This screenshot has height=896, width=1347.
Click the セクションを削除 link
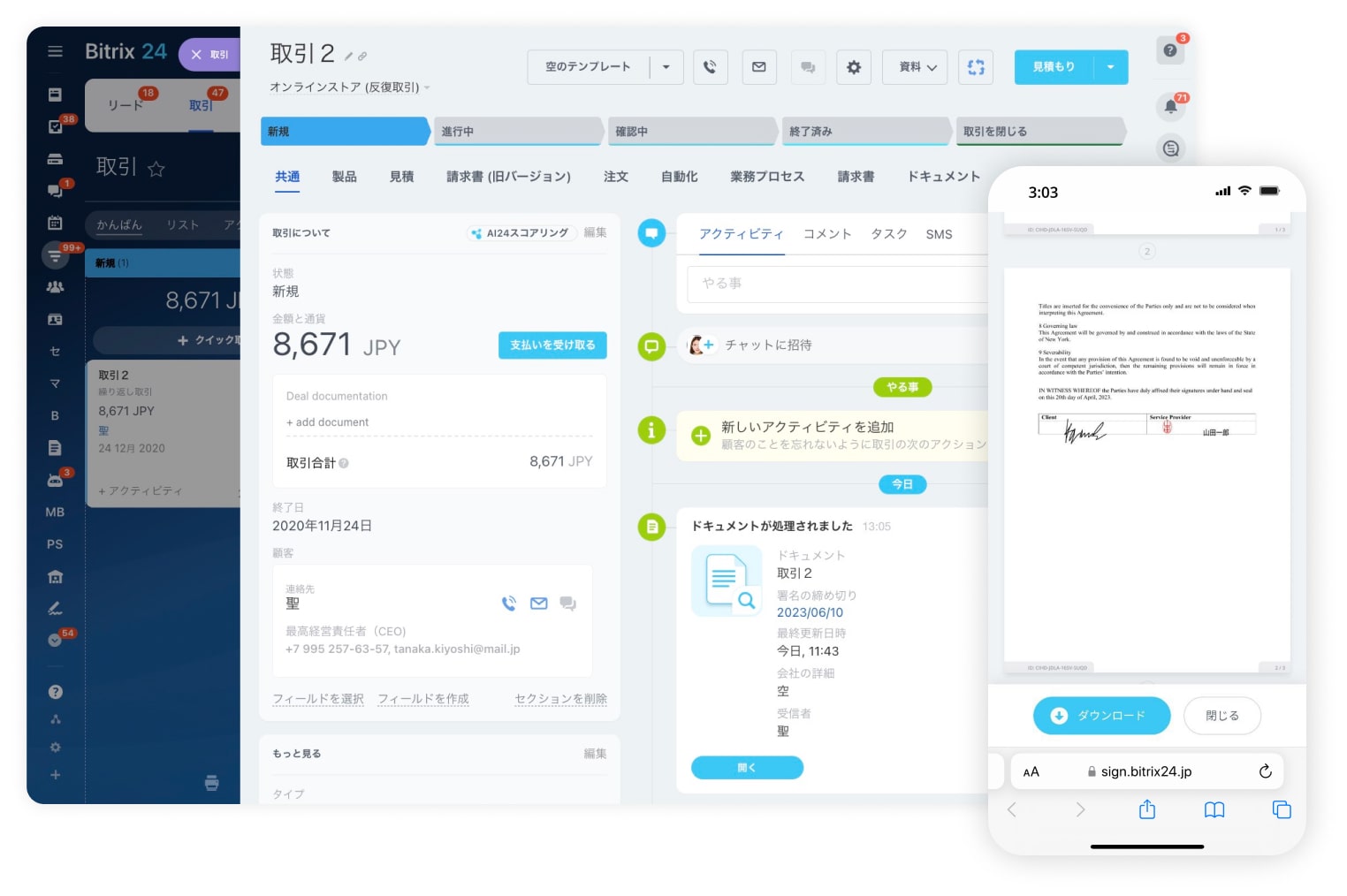click(x=561, y=699)
